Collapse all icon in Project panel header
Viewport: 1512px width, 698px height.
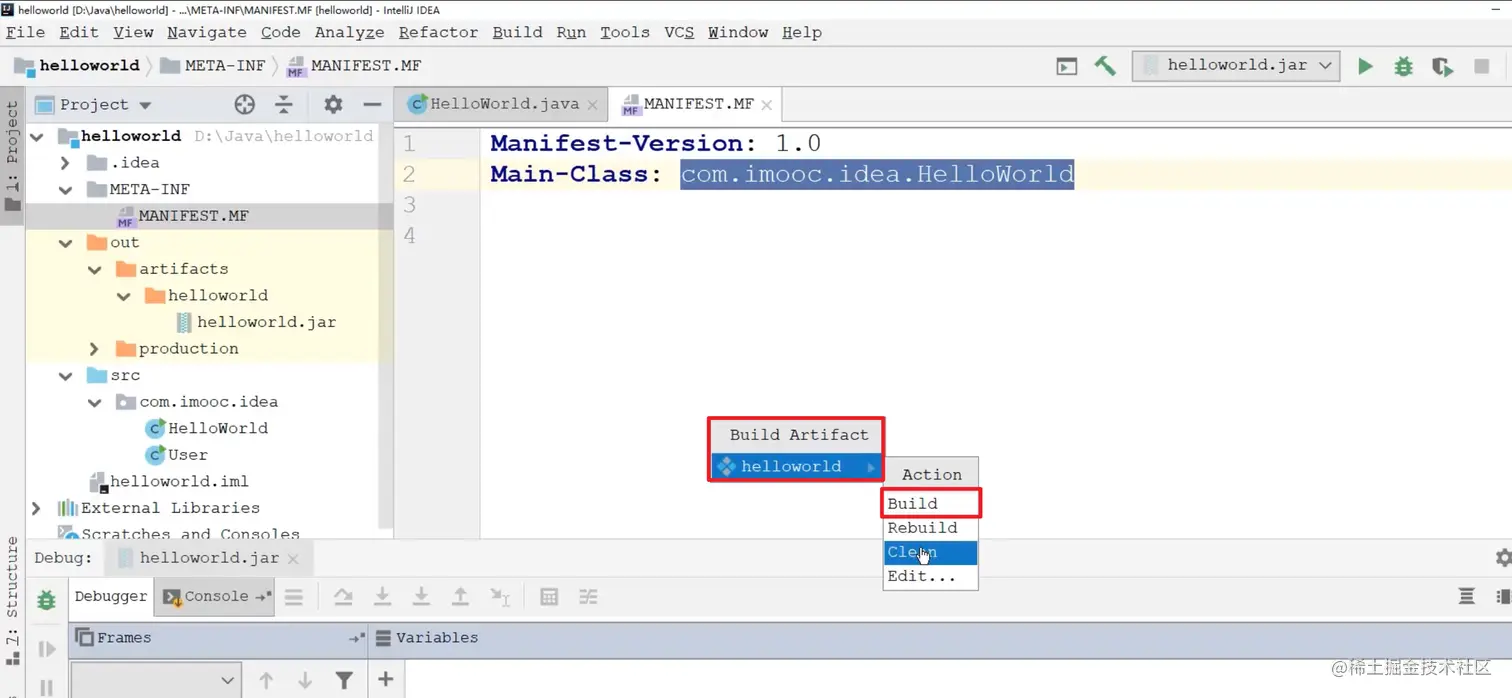[x=284, y=104]
